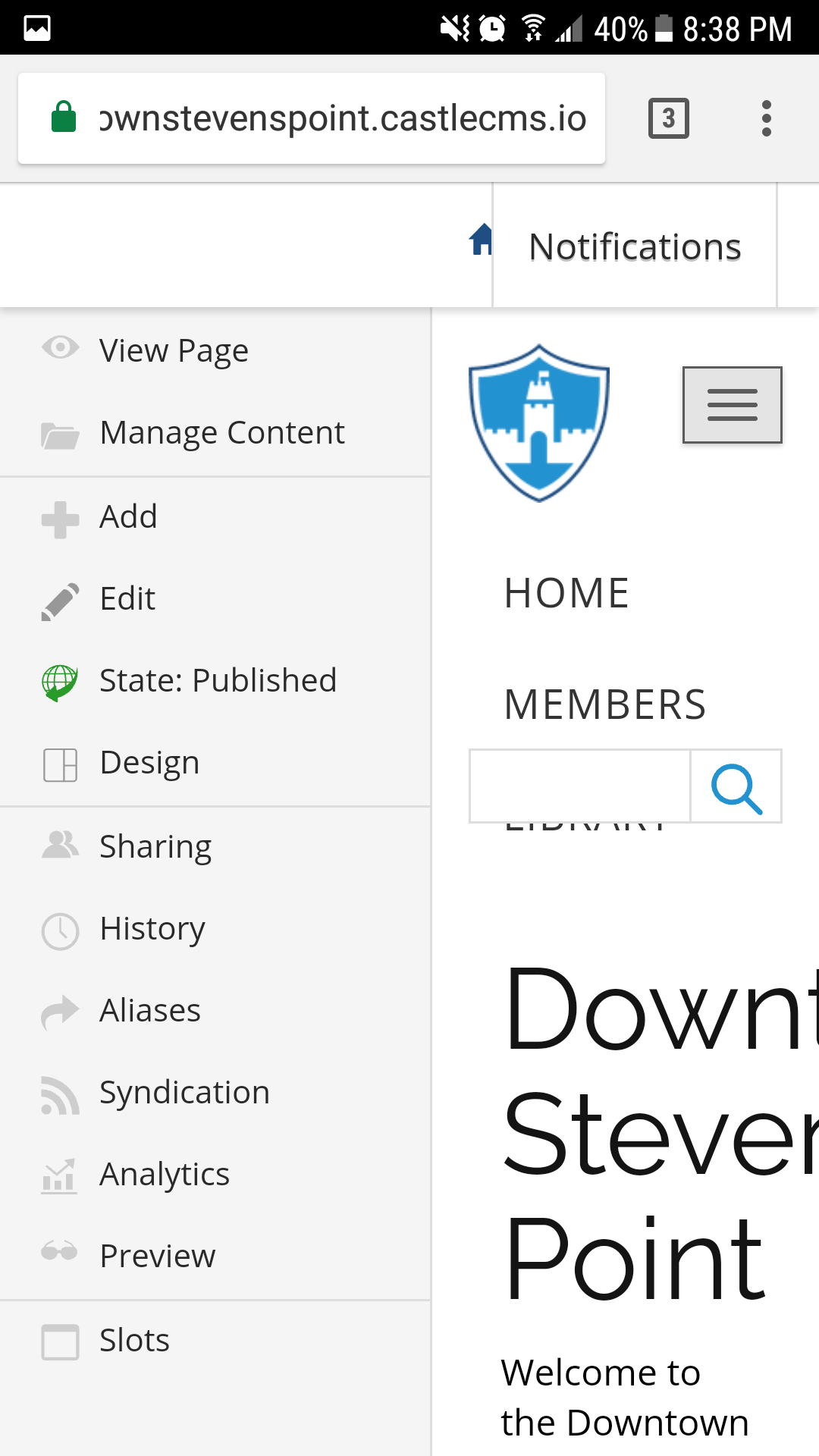Click the Slots window icon
Viewport: 819px width, 1456px height.
60,1341
